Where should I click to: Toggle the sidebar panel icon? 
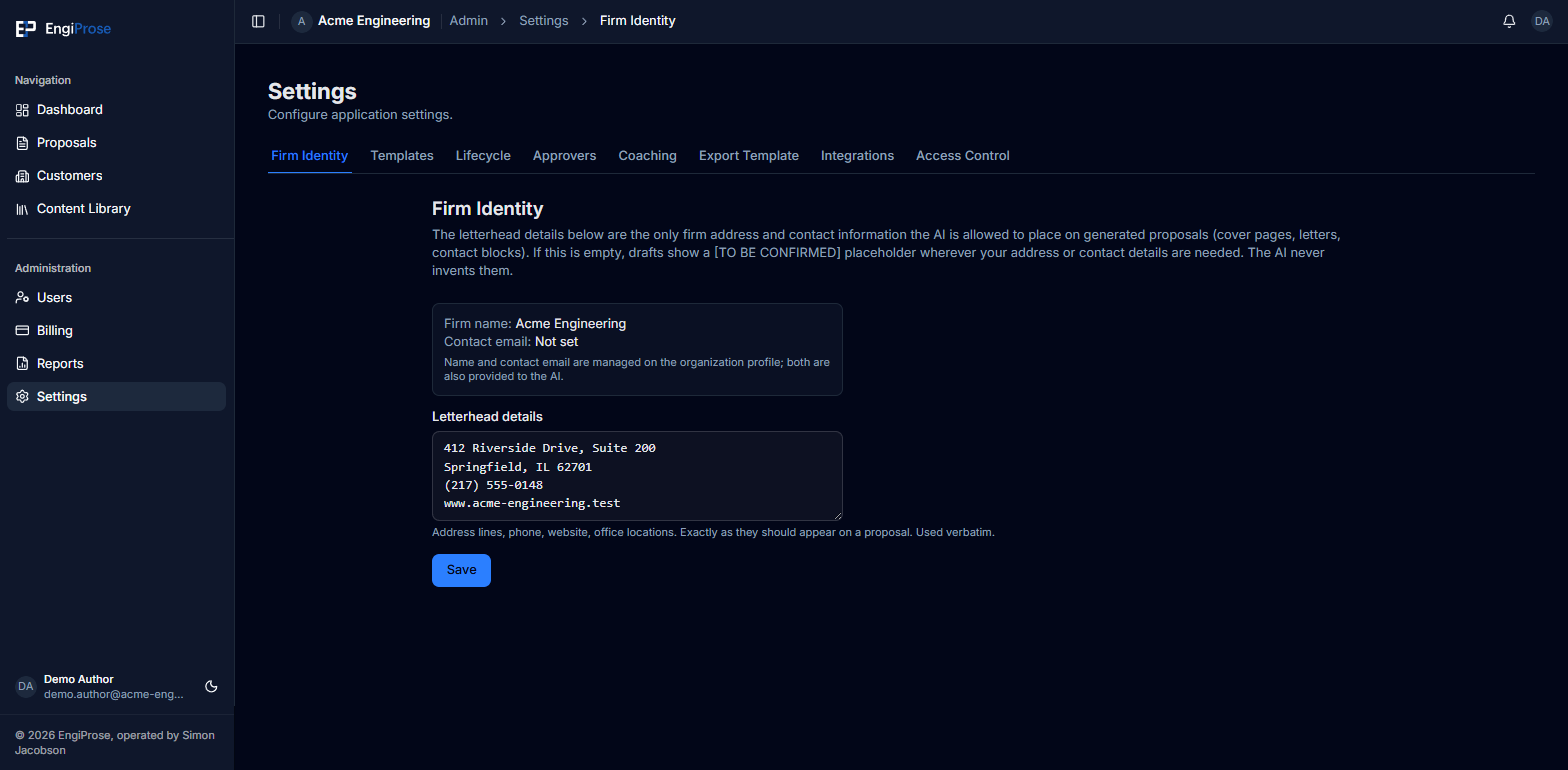coord(258,21)
